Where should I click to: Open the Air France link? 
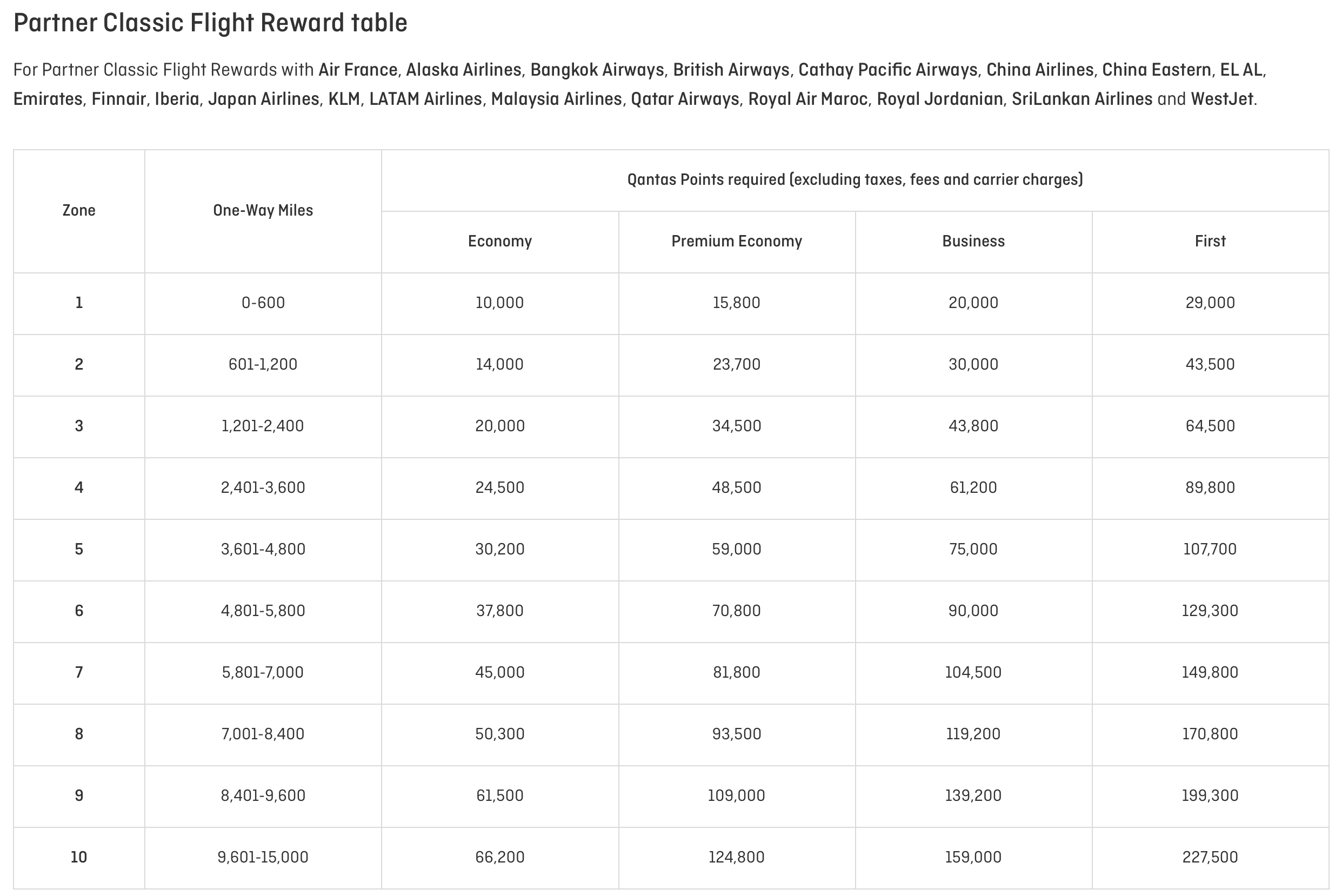358,70
